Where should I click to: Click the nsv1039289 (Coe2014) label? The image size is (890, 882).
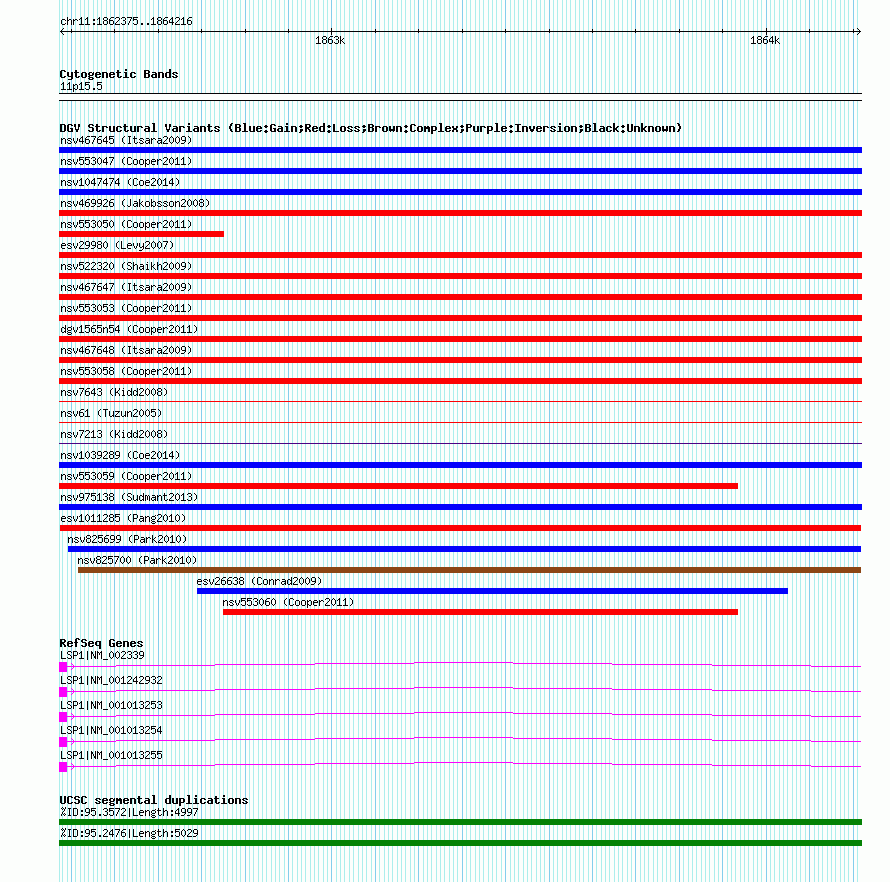pyautogui.click(x=120, y=455)
